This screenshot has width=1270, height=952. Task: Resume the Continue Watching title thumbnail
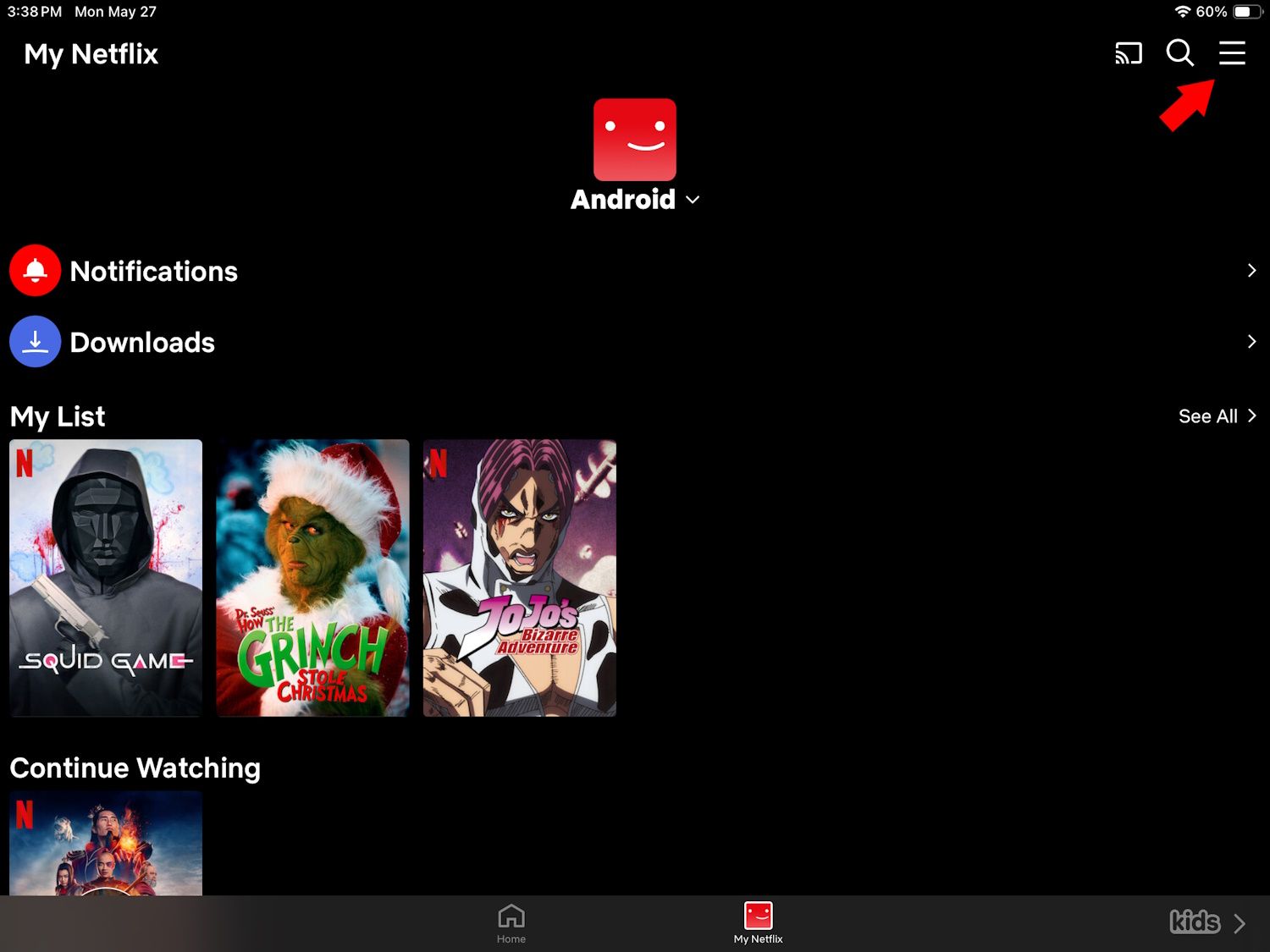coord(106,844)
